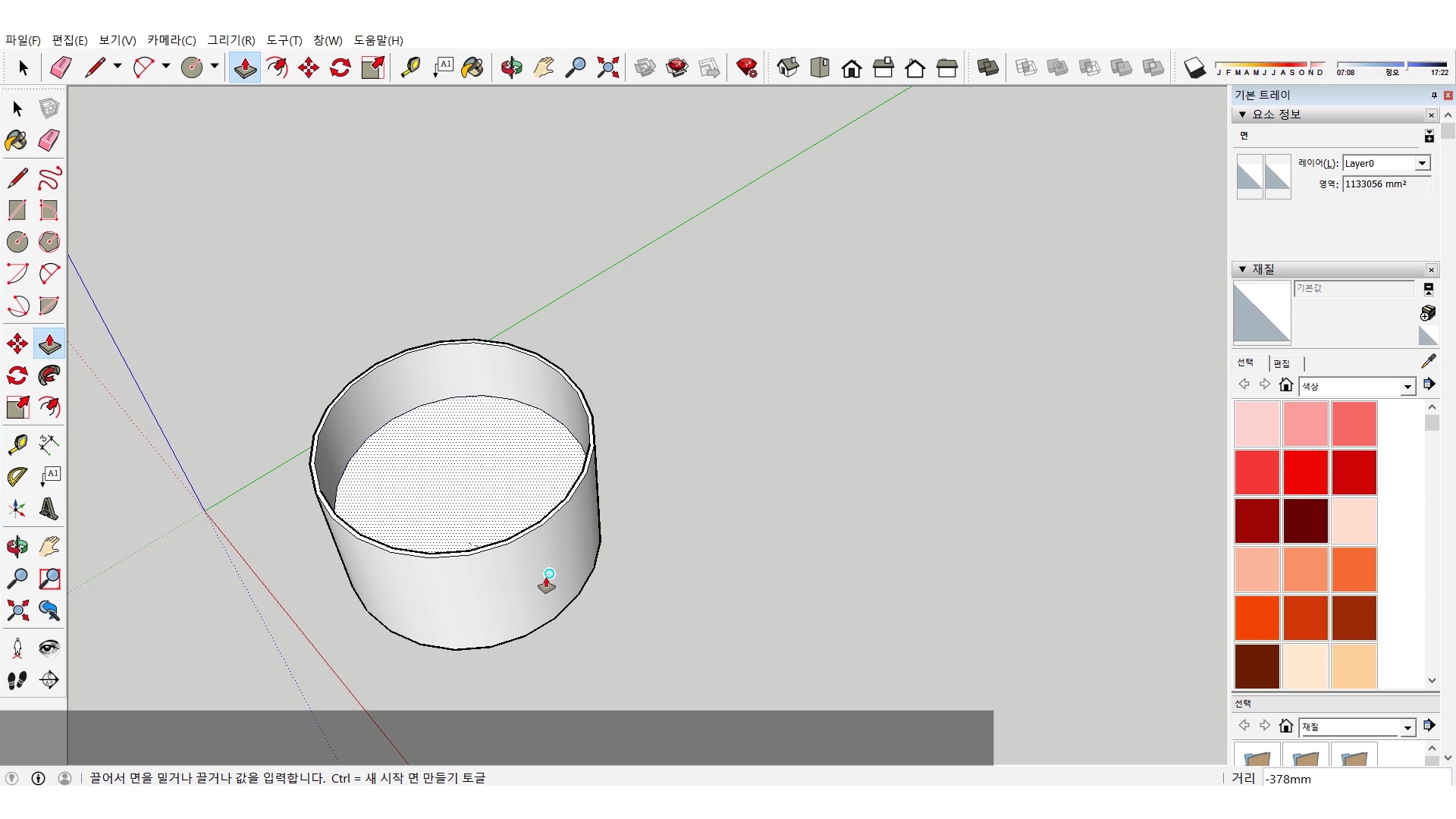
Task: Click the 거리 measurement input box
Action: 1356,779
